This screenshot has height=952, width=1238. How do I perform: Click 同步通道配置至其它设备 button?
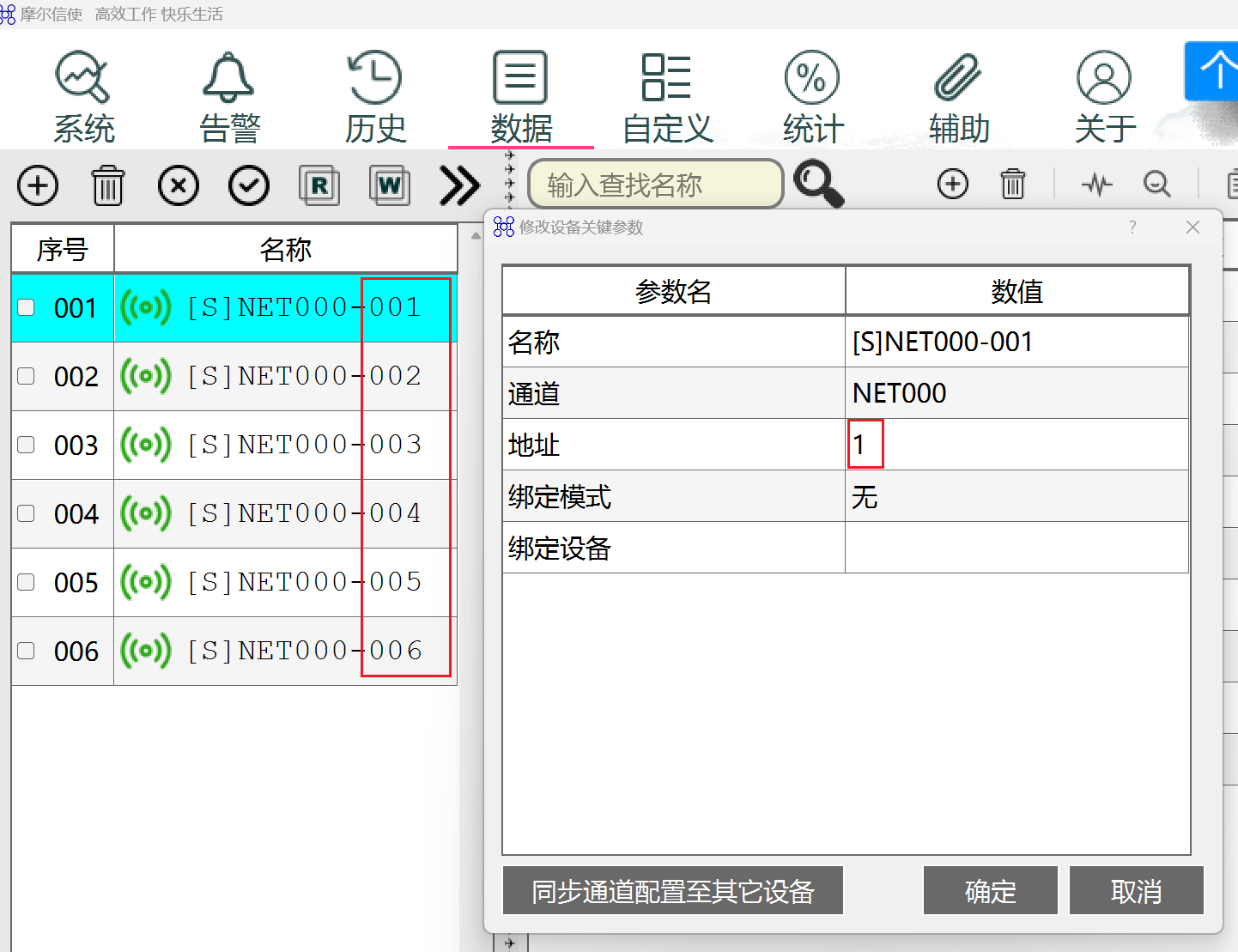point(672,891)
